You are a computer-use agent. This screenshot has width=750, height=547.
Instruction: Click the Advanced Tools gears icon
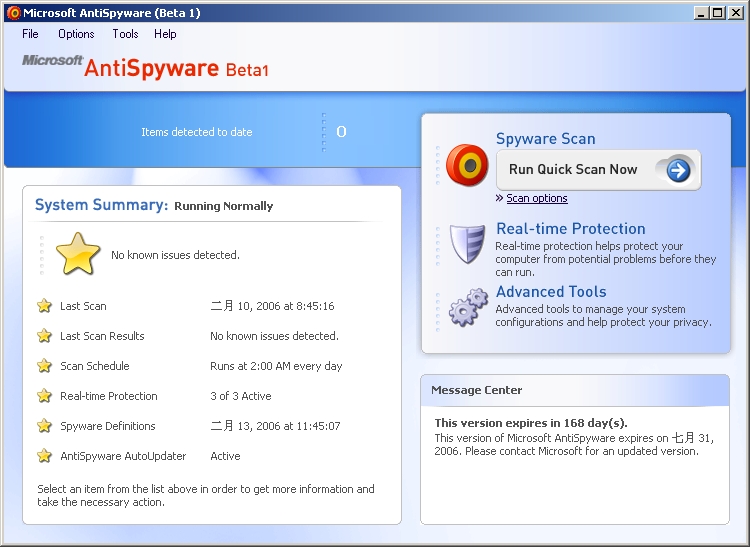coord(468,307)
